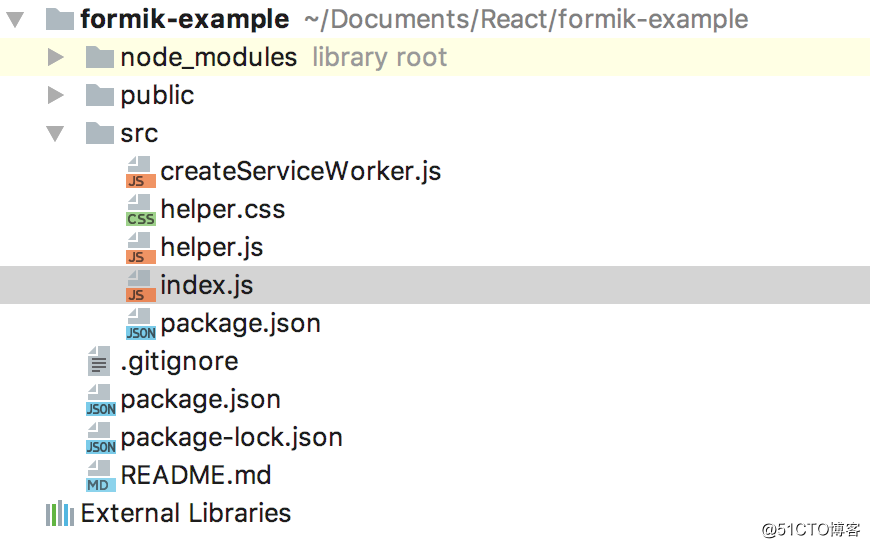Click the 'library root' annotation text
This screenshot has height=548, width=870.
380,58
